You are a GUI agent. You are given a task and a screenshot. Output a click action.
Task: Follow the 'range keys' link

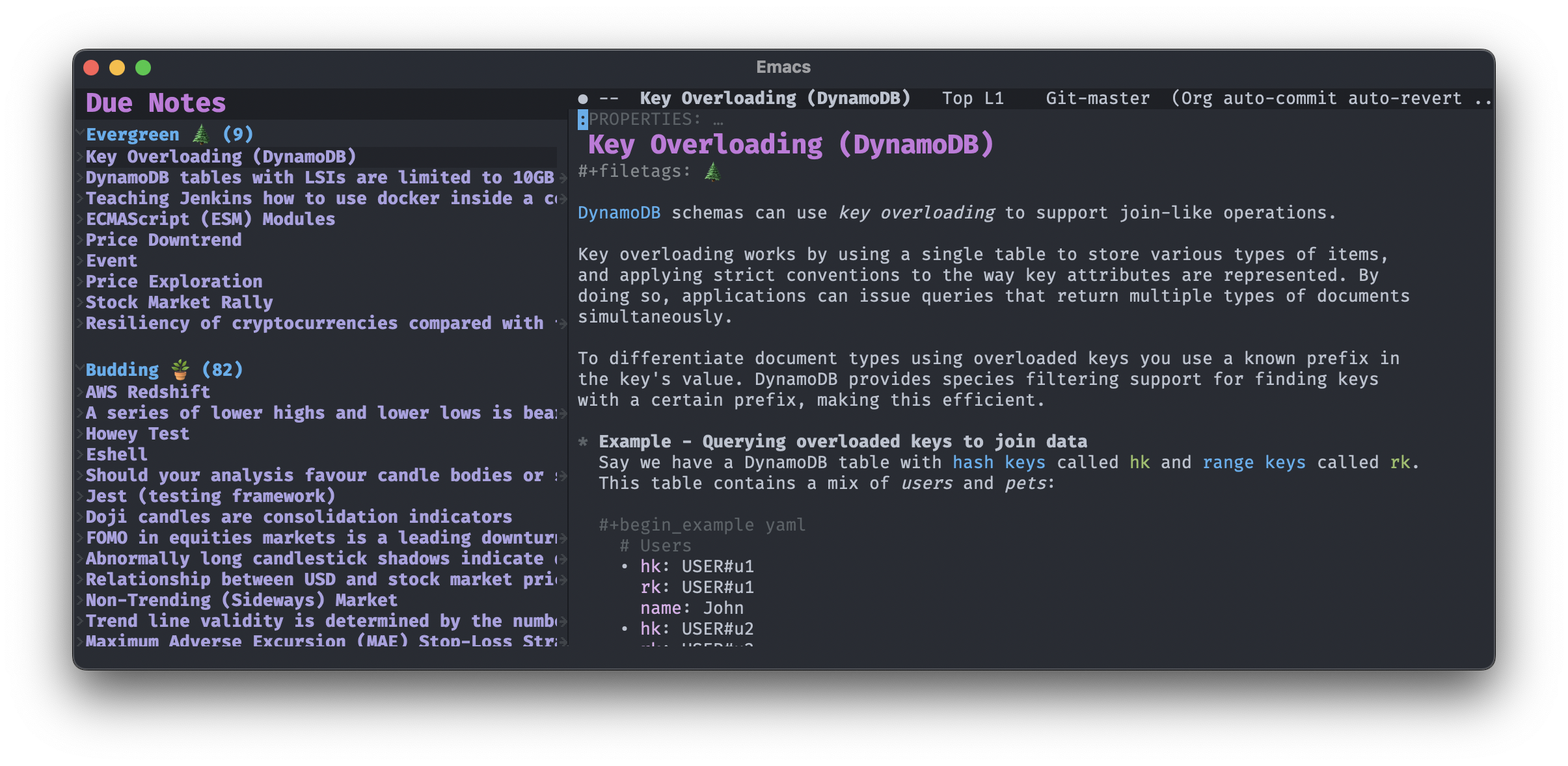pyautogui.click(x=1253, y=462)
